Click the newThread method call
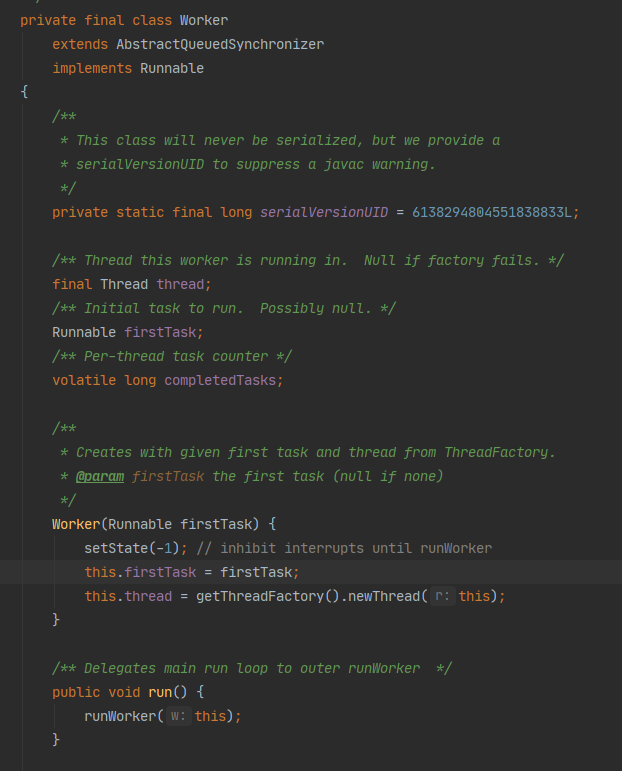The height and width of the screenshot is (771, 622). (387, 596)
